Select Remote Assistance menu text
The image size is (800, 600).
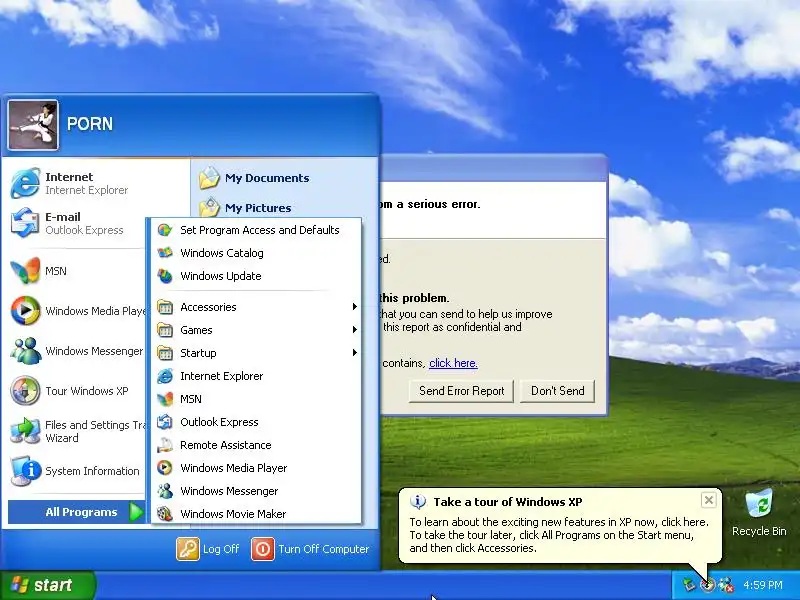226,445
